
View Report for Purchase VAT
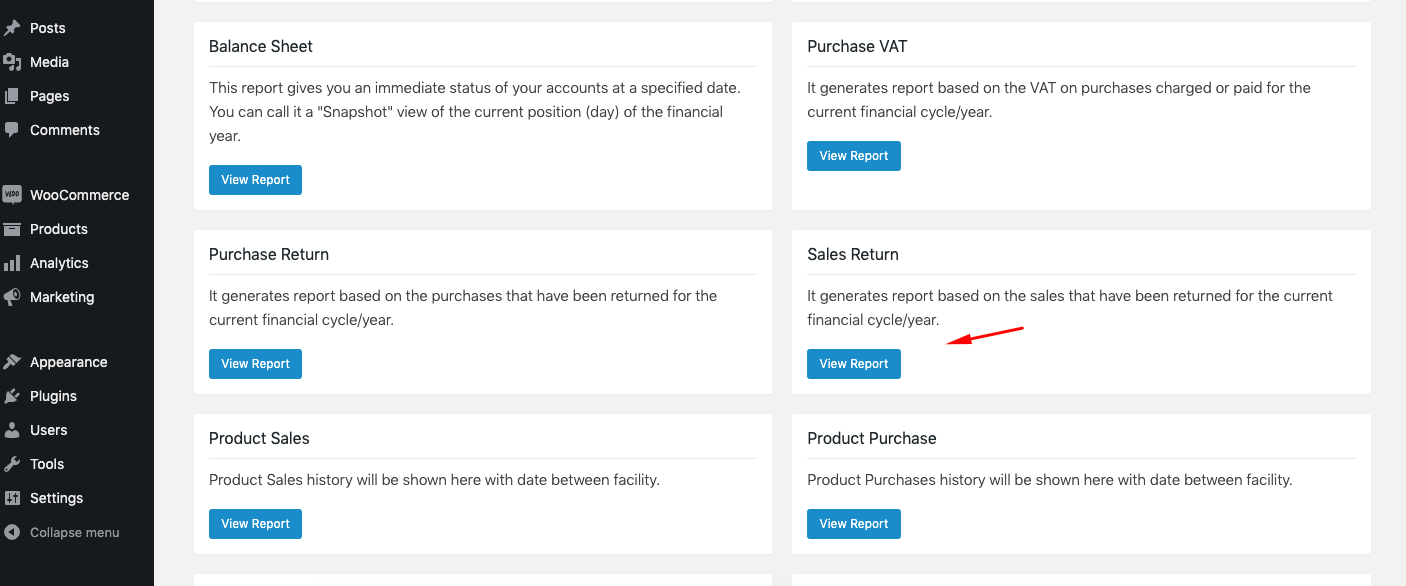click(x=853, y=155)
